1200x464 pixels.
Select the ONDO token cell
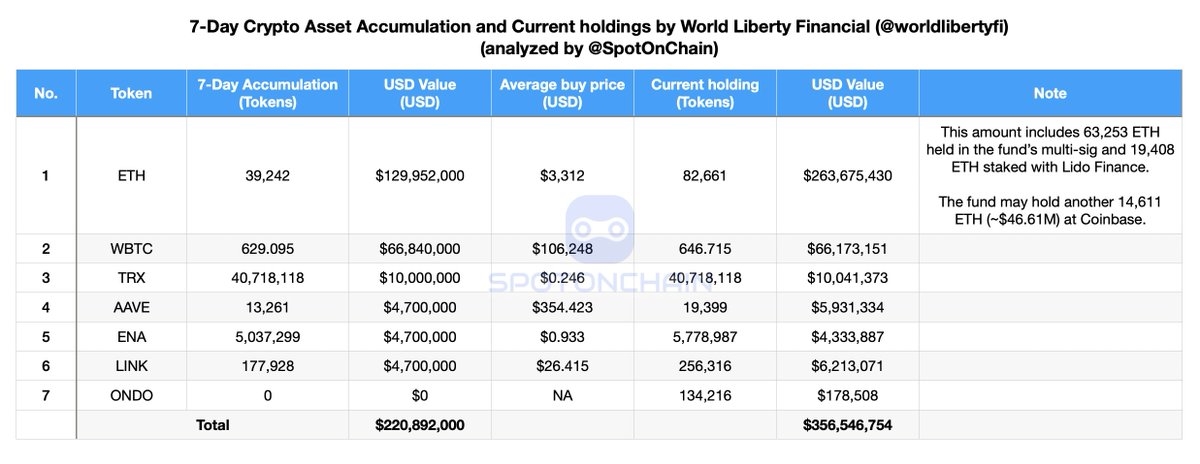pyautogui.click(x=131, y=395)
